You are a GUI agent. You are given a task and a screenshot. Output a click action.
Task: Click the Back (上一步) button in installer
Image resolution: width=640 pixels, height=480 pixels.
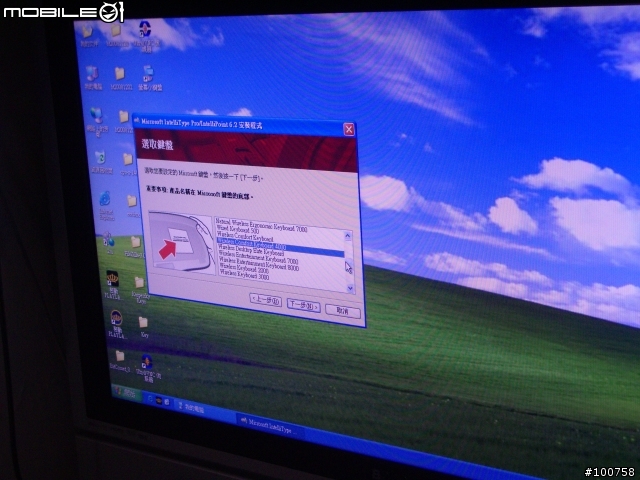coord(266,301)
